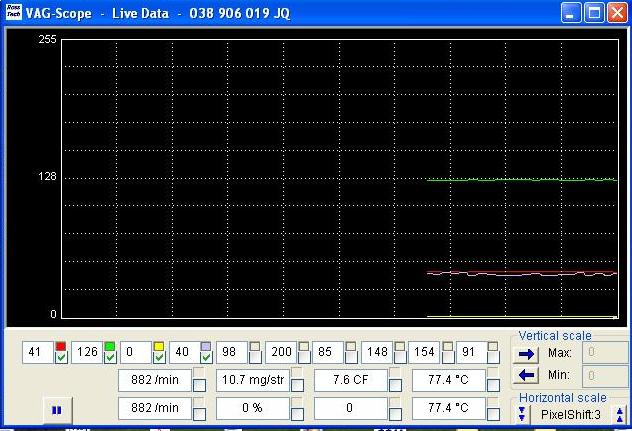Close the VAG-Scope window
The height and width of the screenshot is (431, 632).
tap(617, 13)
